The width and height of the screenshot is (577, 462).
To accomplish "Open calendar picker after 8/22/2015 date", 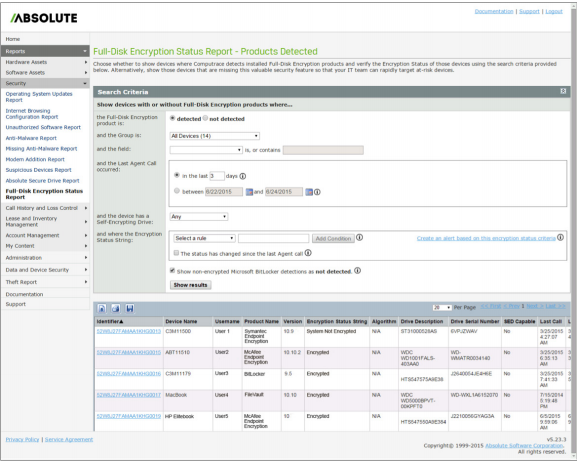I will pyautogui.click(x=249, y=192).
